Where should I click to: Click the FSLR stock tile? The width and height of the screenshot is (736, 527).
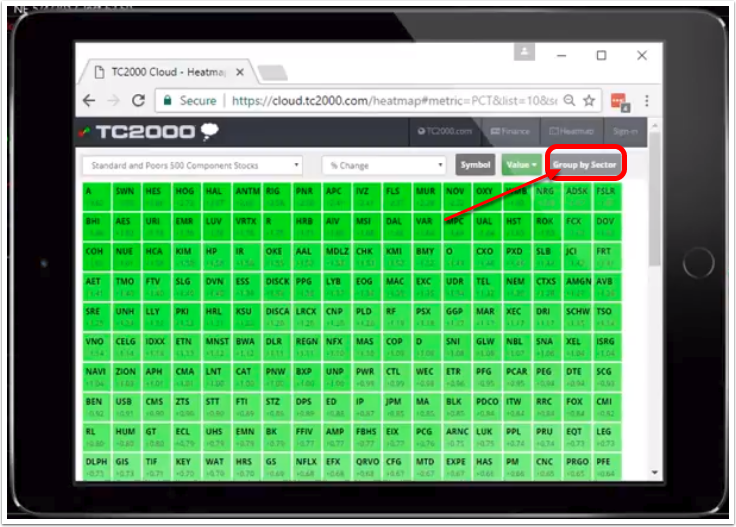coord(607,197)
